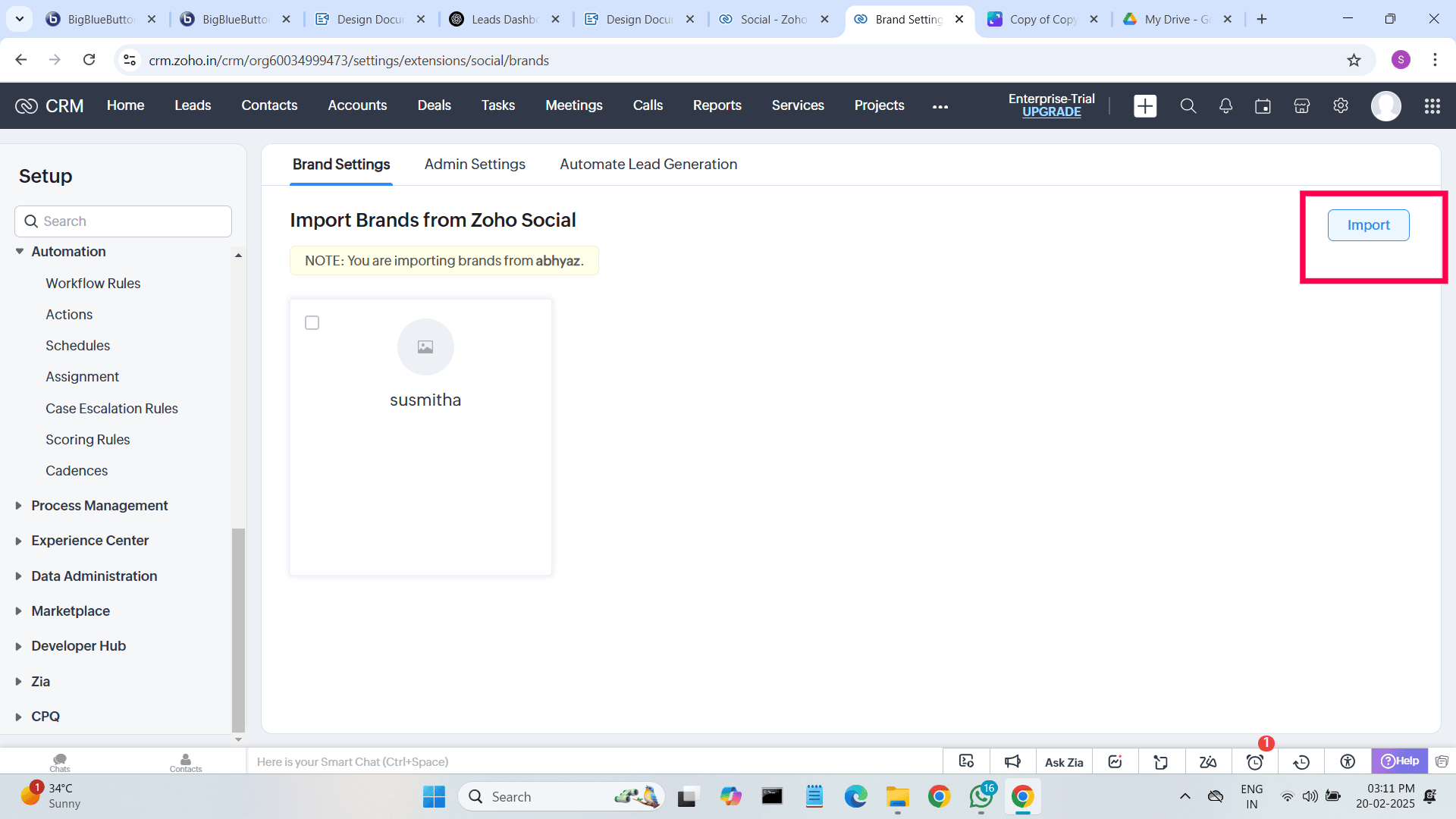Image resolution: width=1456 pixels, height=819 pixels.
Task: Open the notifications bell
Action: pyautogui.click(x=1225, y=106)
